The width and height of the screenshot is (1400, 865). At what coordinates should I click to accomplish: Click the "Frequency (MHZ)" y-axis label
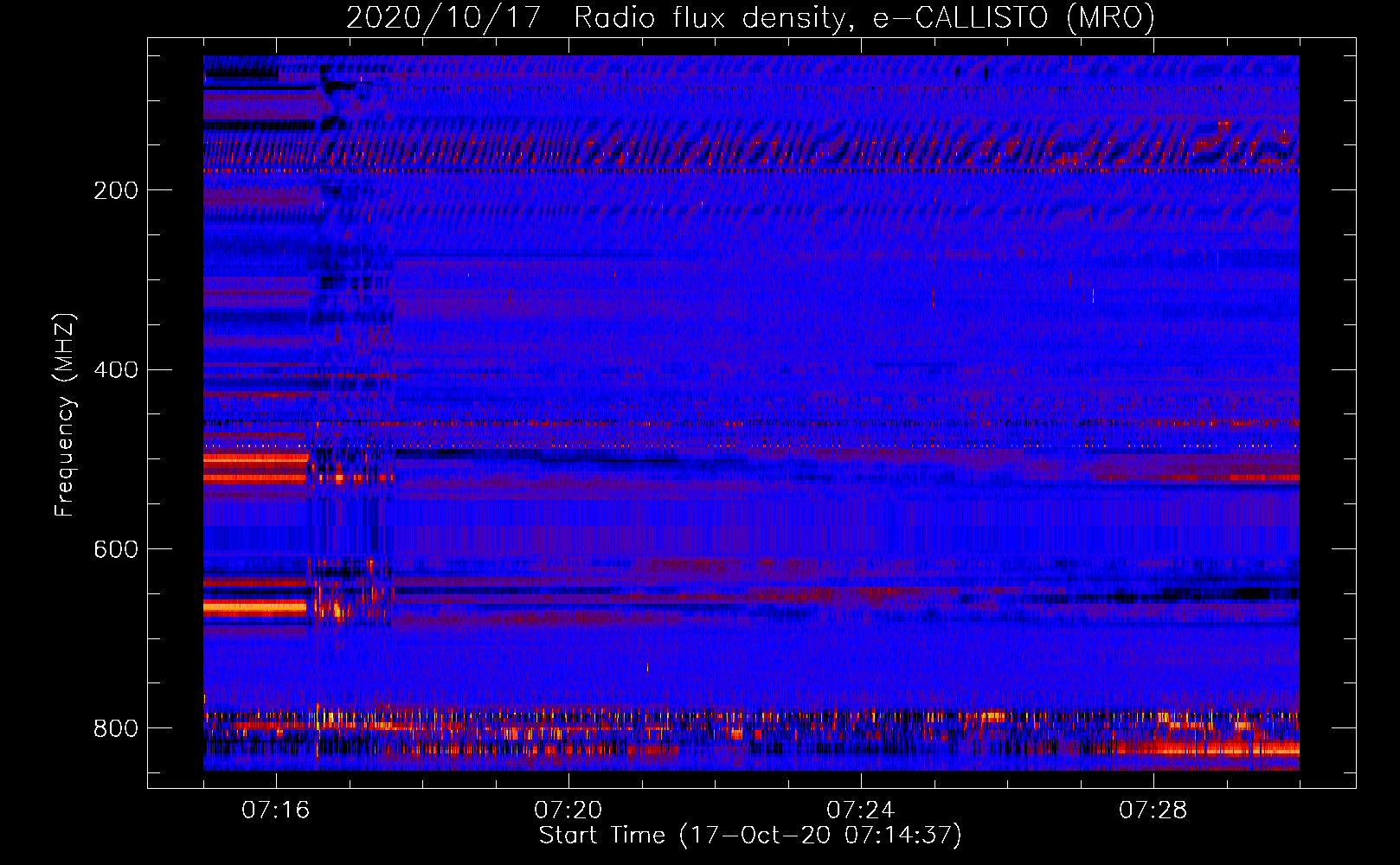[x=65, y=415]
